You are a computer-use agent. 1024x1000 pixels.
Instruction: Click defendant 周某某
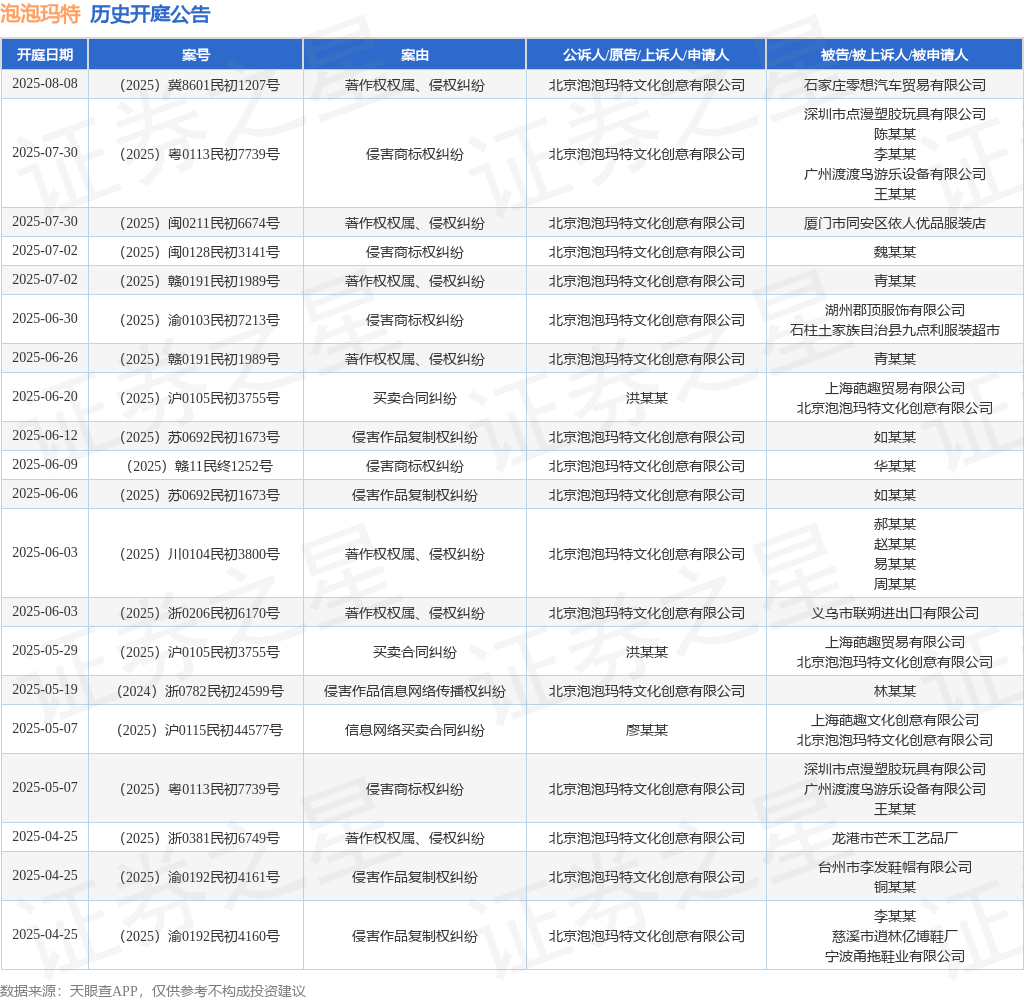coord(895,584)
